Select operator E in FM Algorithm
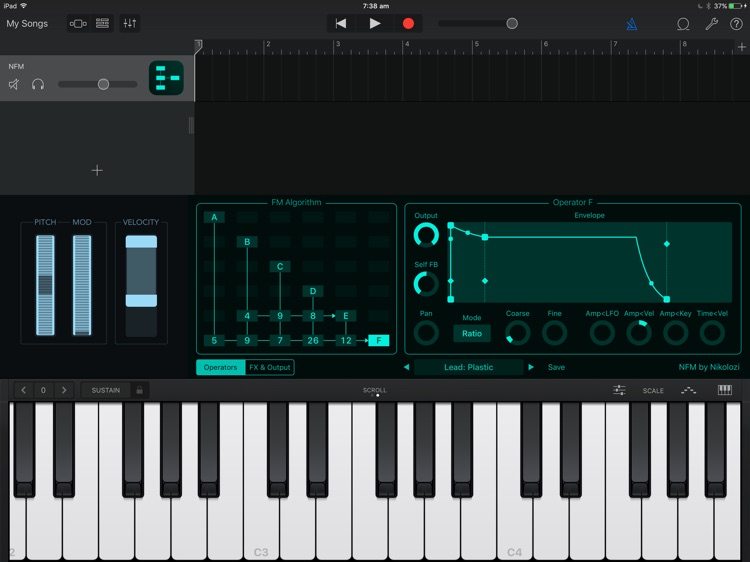750x562 pixels. click(346, 316)
